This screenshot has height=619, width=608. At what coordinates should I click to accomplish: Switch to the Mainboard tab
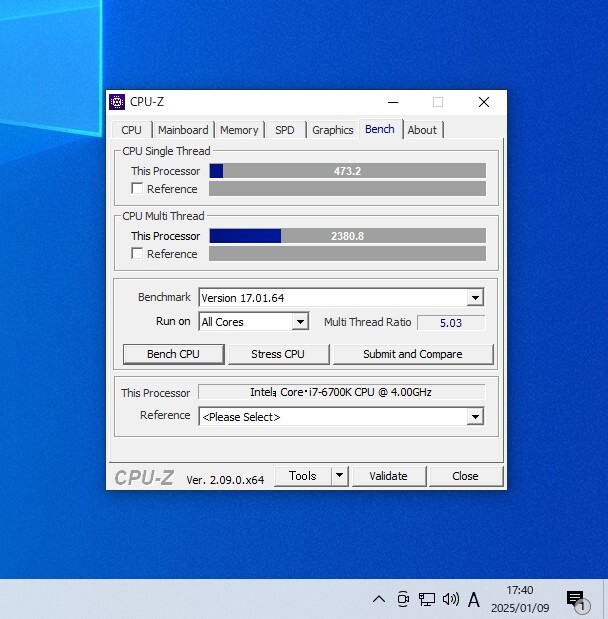click(x=183, y=130)
